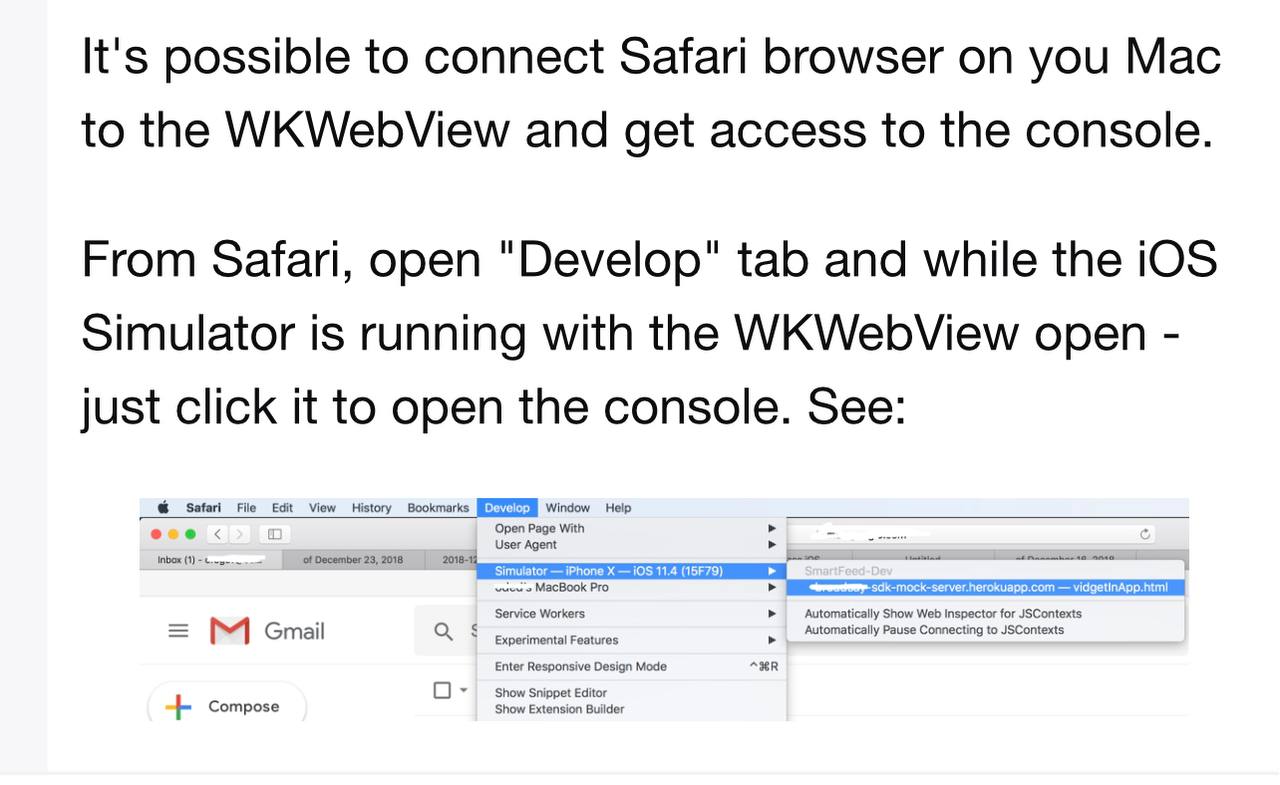The width and height of the screenshot is (1280, 785).
Task: Open the vidgetInApp.html inspector entry
Action: [x=987, y=587]
